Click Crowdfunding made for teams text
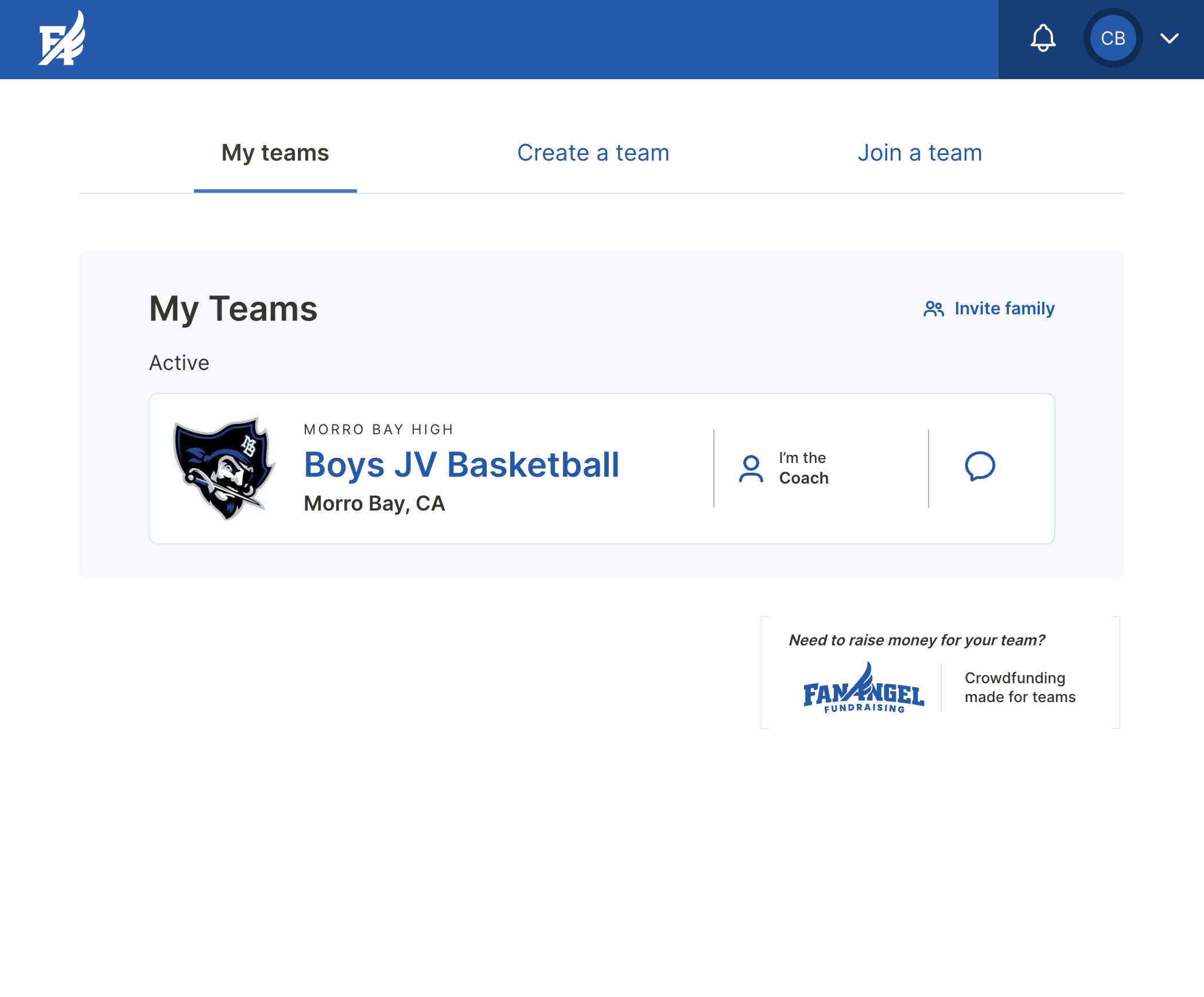This screenshot has height=997, width=1204. (1020, 687)
